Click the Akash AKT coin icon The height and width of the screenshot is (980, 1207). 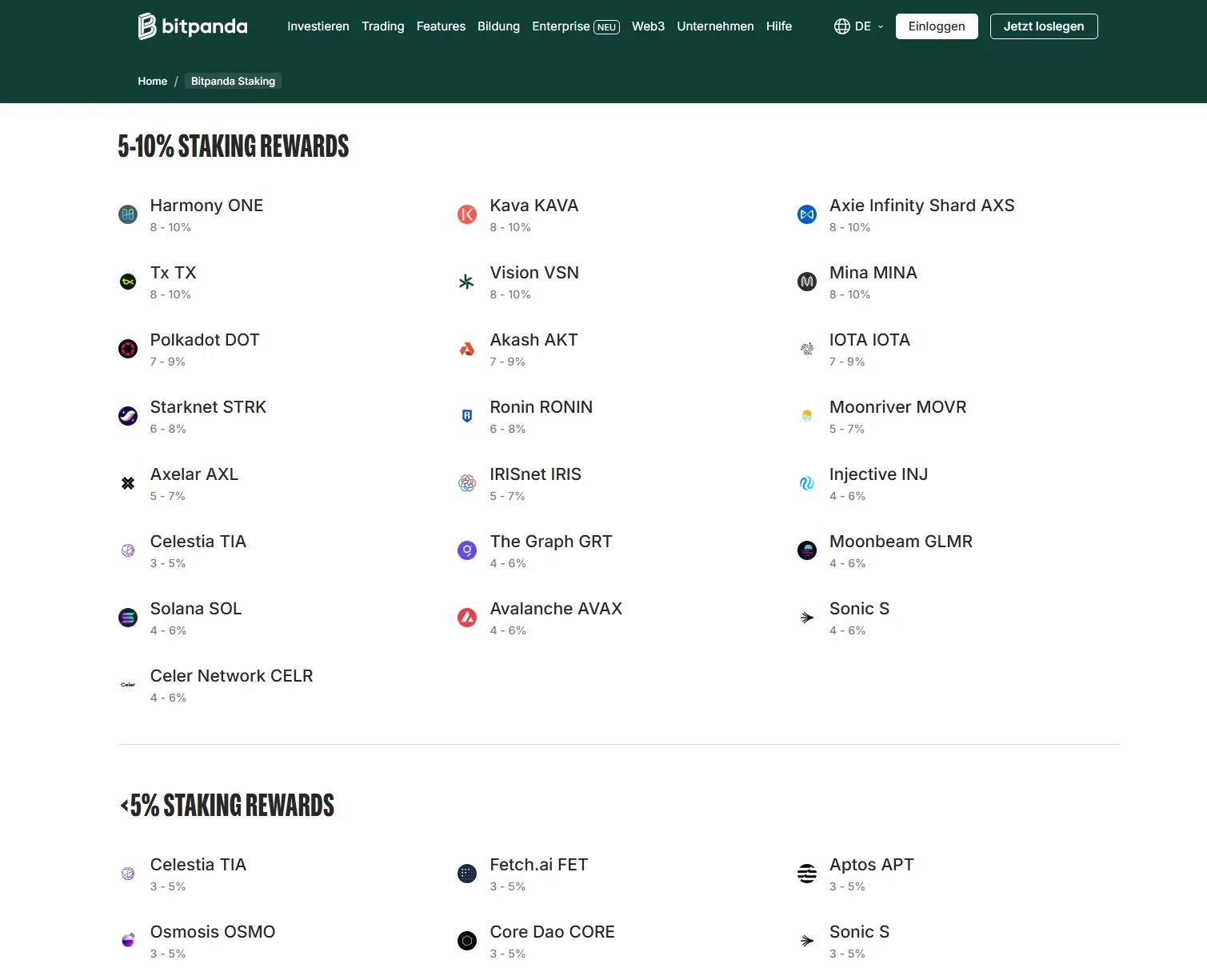[467, 349]
